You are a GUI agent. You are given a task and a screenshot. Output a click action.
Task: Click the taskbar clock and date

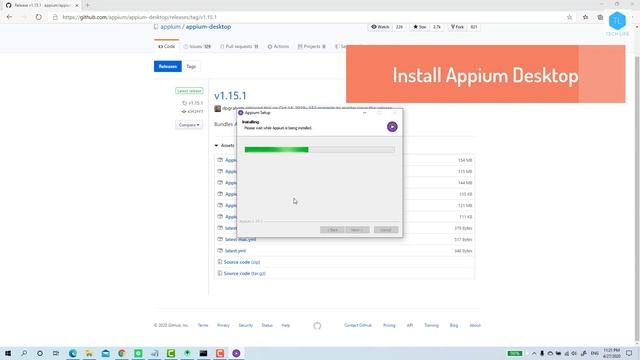pos(611,353)
